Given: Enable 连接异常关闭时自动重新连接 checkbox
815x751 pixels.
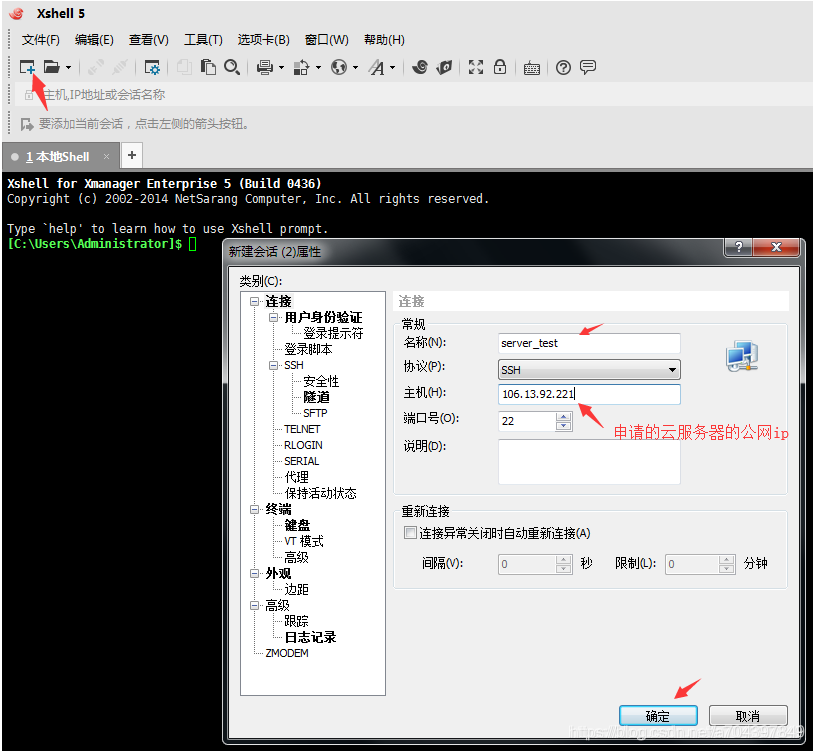Looking at the screenshot, I should 410,533.
